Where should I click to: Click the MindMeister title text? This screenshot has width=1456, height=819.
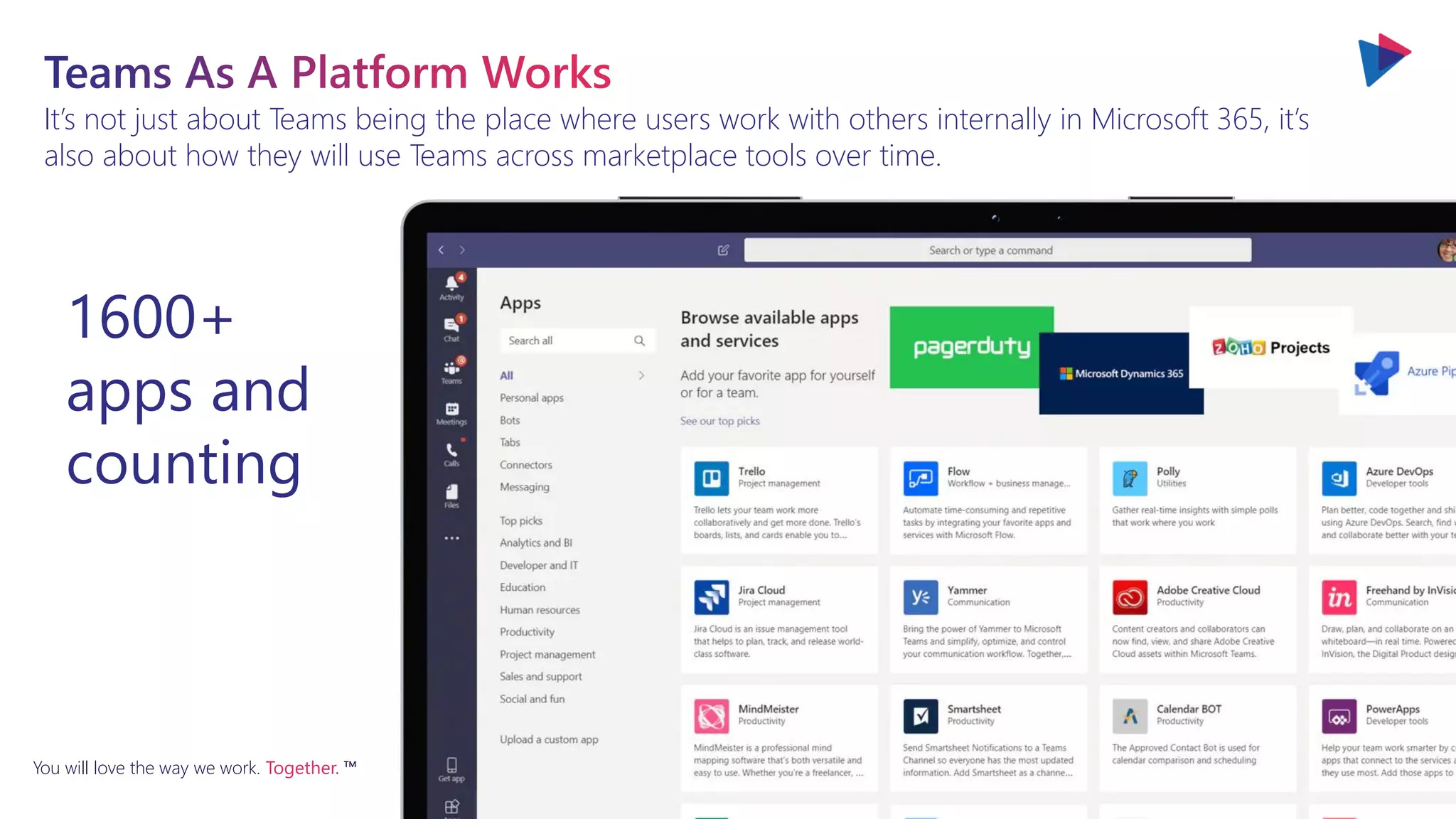768,709
